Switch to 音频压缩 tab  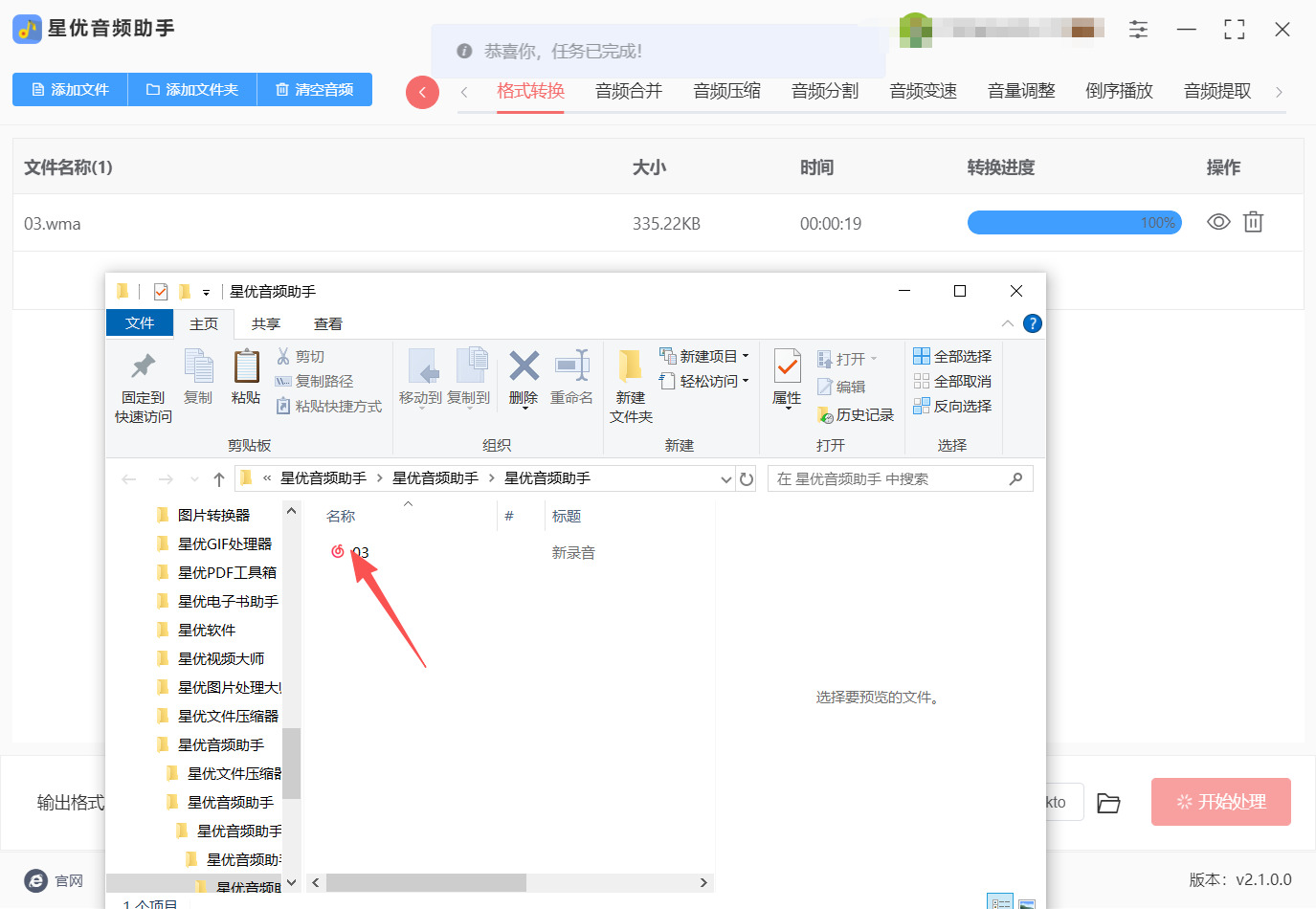coord(727,91)
